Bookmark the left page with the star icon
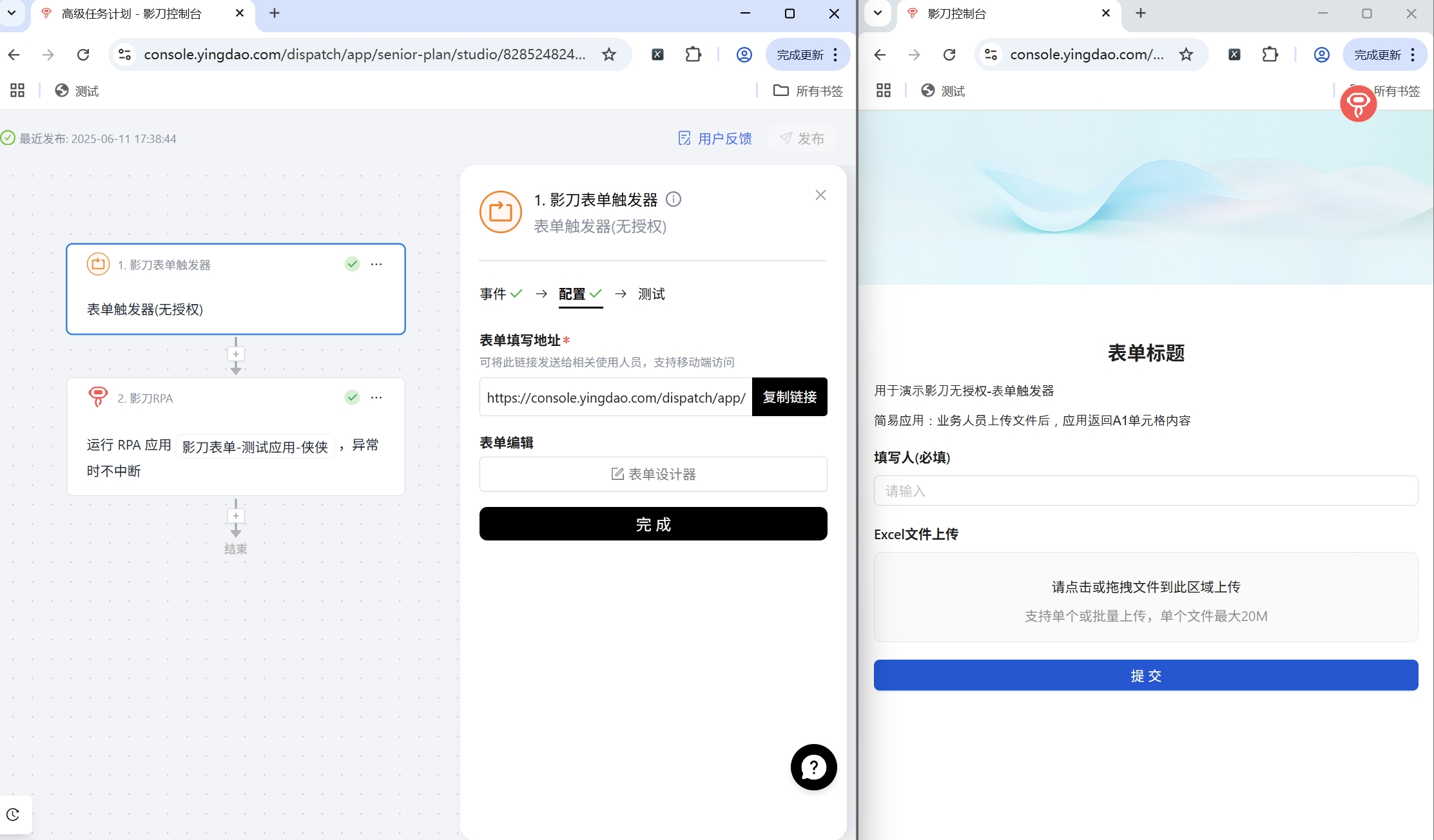The width and height of the screenshot is (1434, 840). (x=609, y=55)
